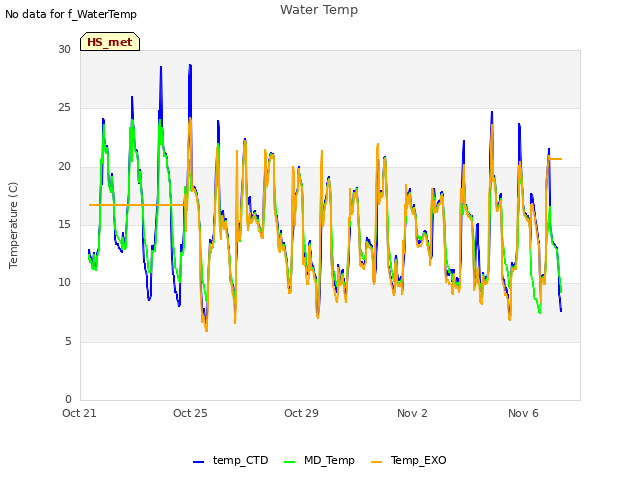Click the Oct 25 x-axis tick label
640x480 pixels.
click(x=190, y=413)
